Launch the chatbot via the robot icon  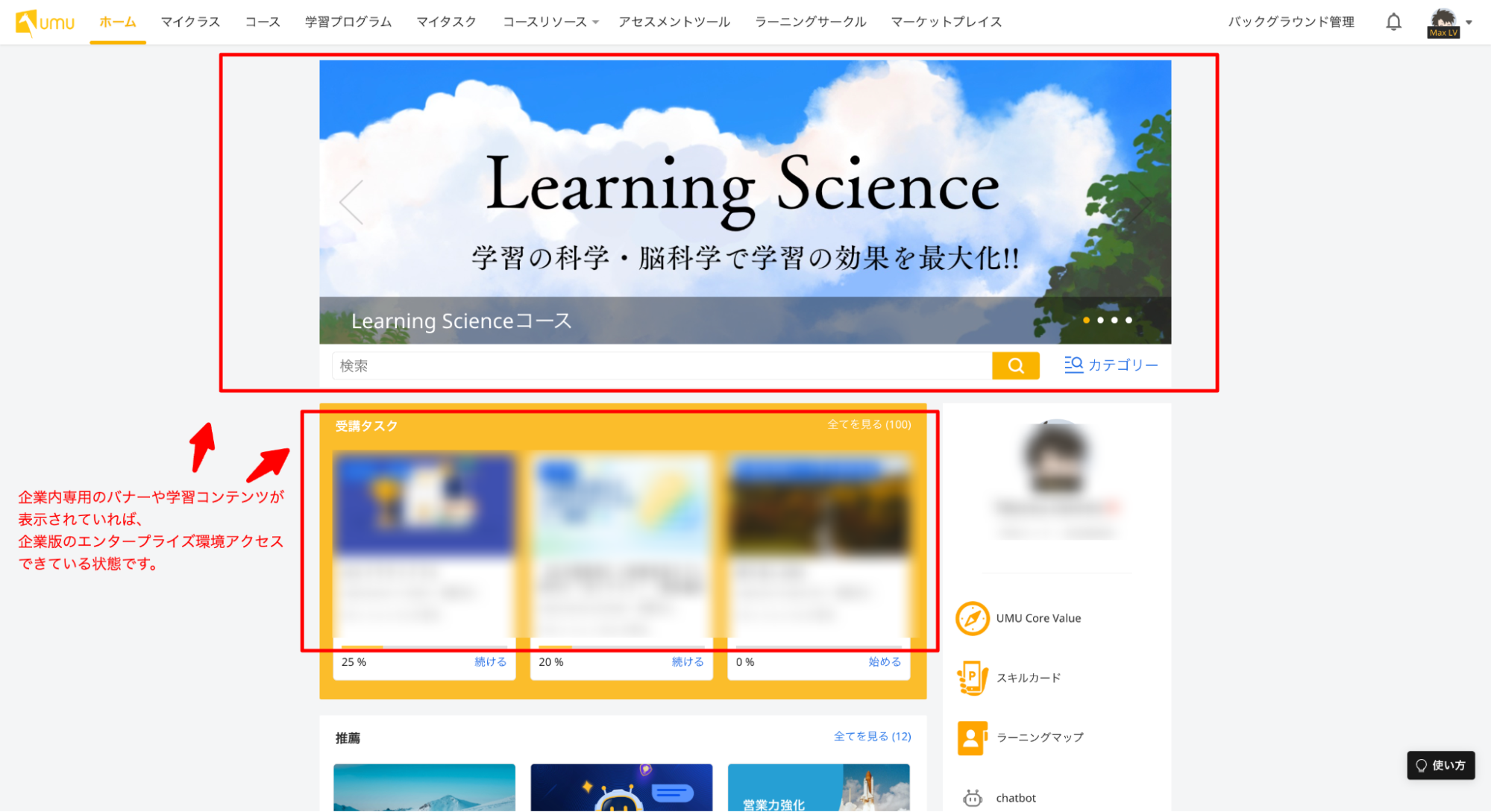click(972, 797)
